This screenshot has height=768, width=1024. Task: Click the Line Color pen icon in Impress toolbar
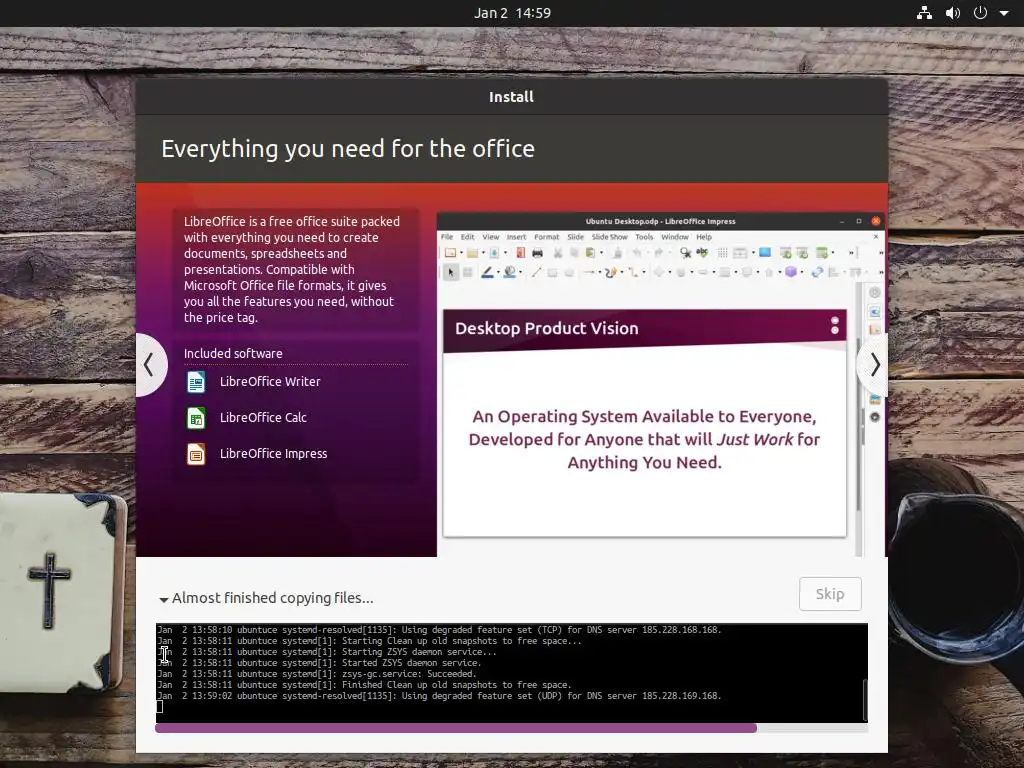(487, 272)
